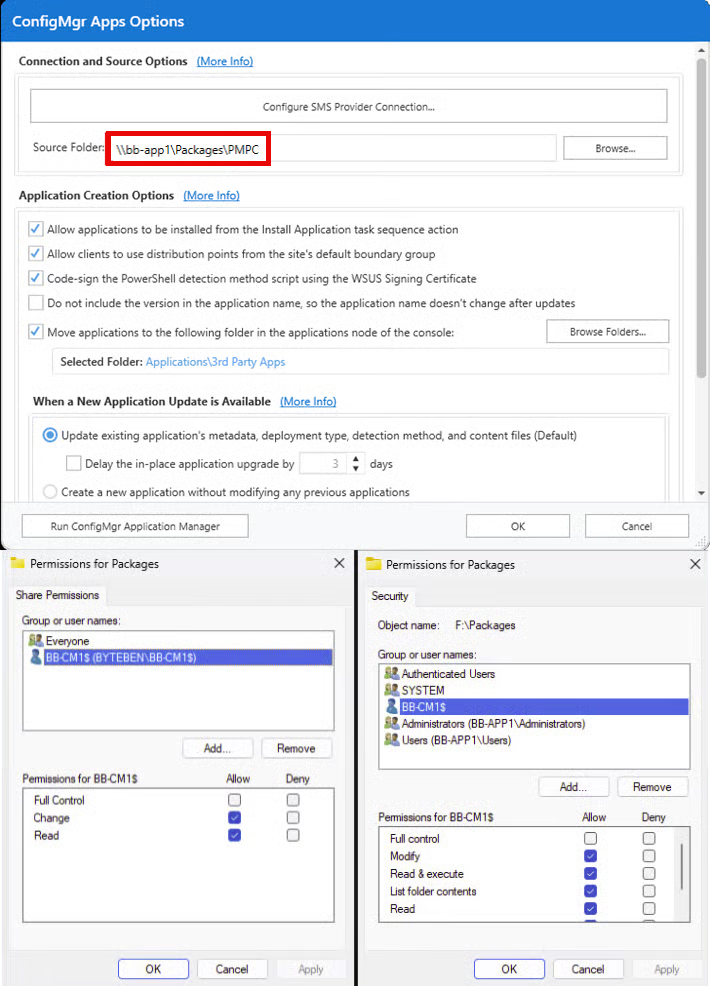Click the Users (BB-APP1\Users) group icon
Viewport: 710px width, 986px height.
pyautogui.click(x=391, y=740)
